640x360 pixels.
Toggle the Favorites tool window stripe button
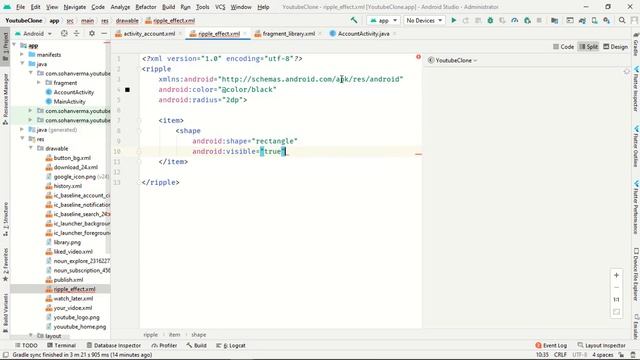[5, 264]
